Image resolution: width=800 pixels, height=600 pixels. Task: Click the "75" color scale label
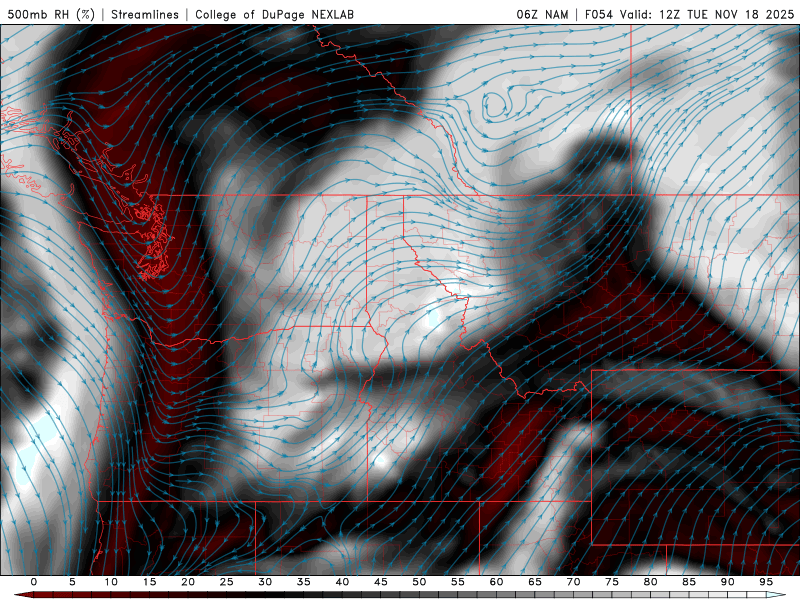tap(612, 582)
